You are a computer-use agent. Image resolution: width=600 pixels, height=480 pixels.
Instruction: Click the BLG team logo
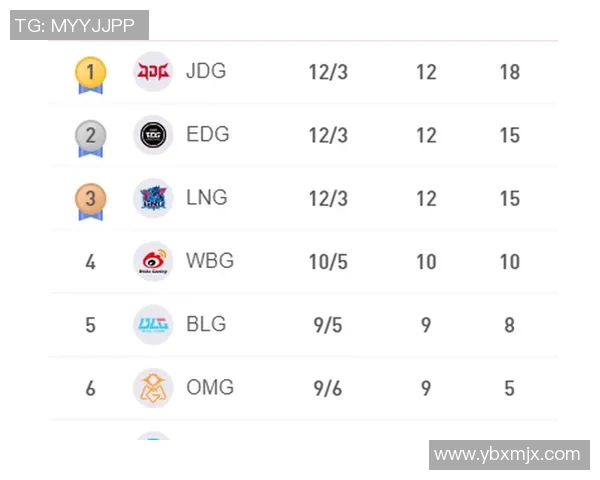(x=153, y=324)
